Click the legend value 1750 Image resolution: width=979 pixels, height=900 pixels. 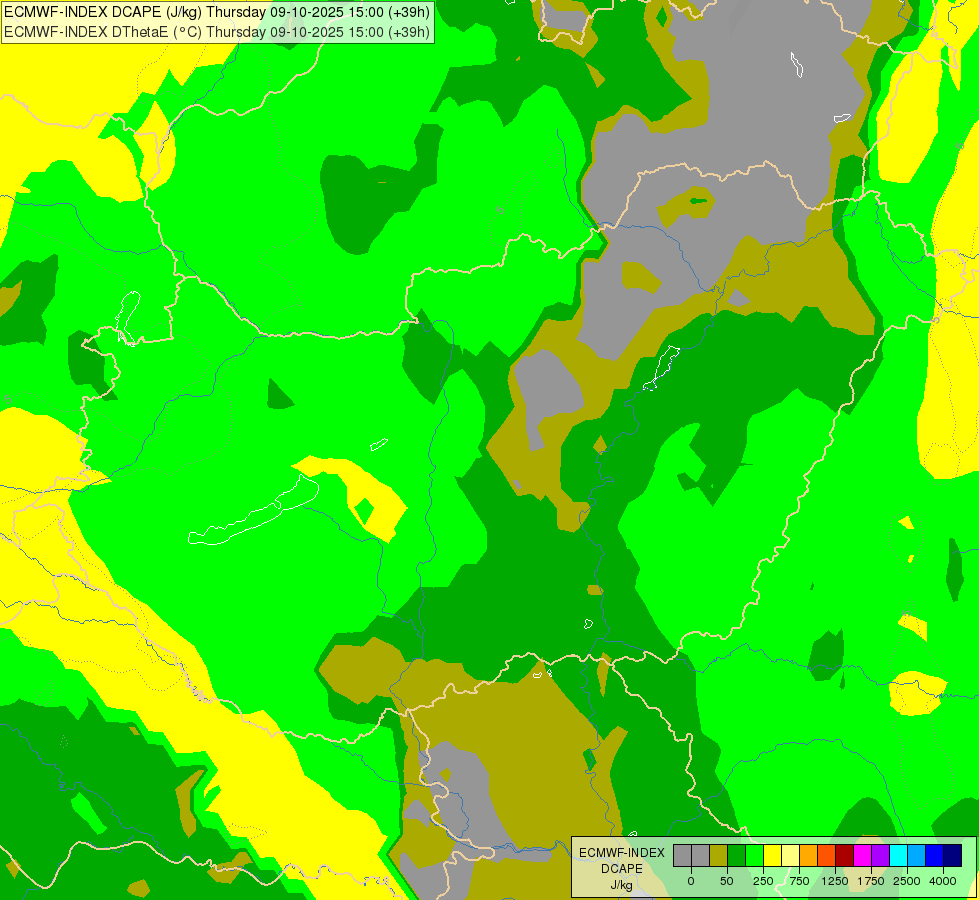tap(871, 881)
